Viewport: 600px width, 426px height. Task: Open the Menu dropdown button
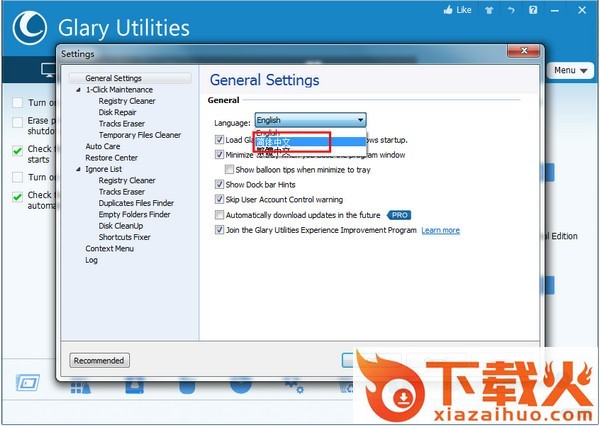click(x=569, y=71)
